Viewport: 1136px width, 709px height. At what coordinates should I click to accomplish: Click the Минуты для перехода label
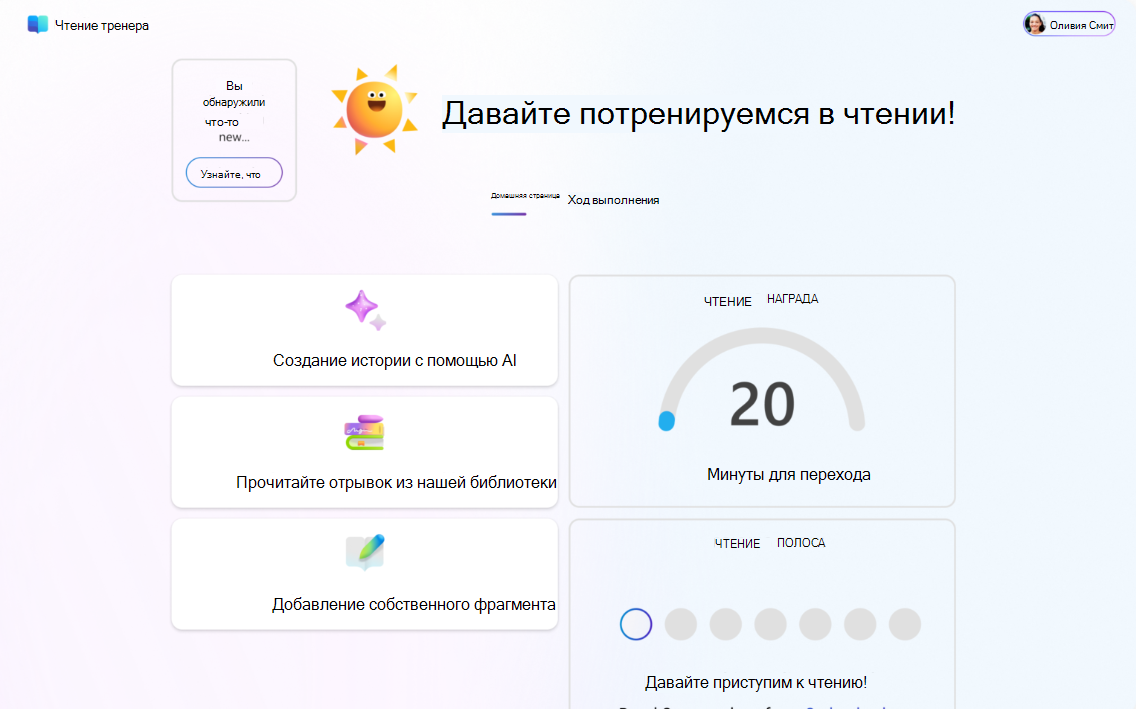tap(788, 474)
